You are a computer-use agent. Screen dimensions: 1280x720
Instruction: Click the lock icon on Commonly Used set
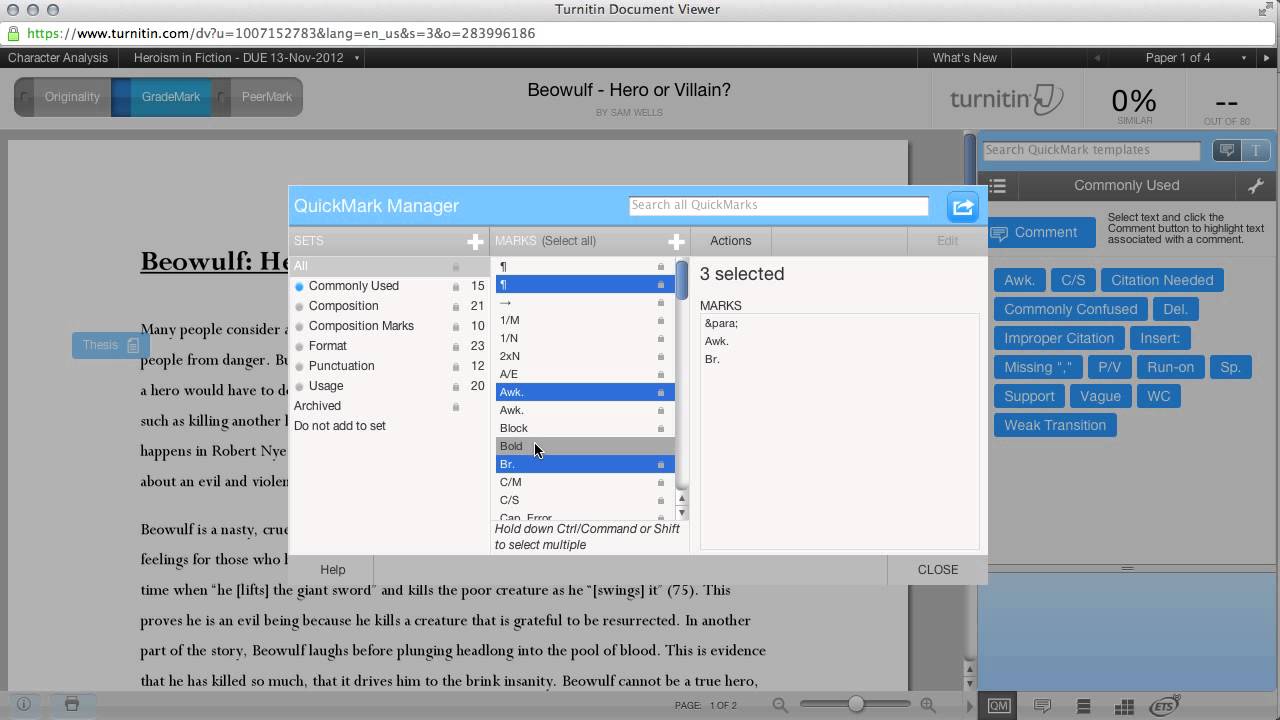pos(456,286)
